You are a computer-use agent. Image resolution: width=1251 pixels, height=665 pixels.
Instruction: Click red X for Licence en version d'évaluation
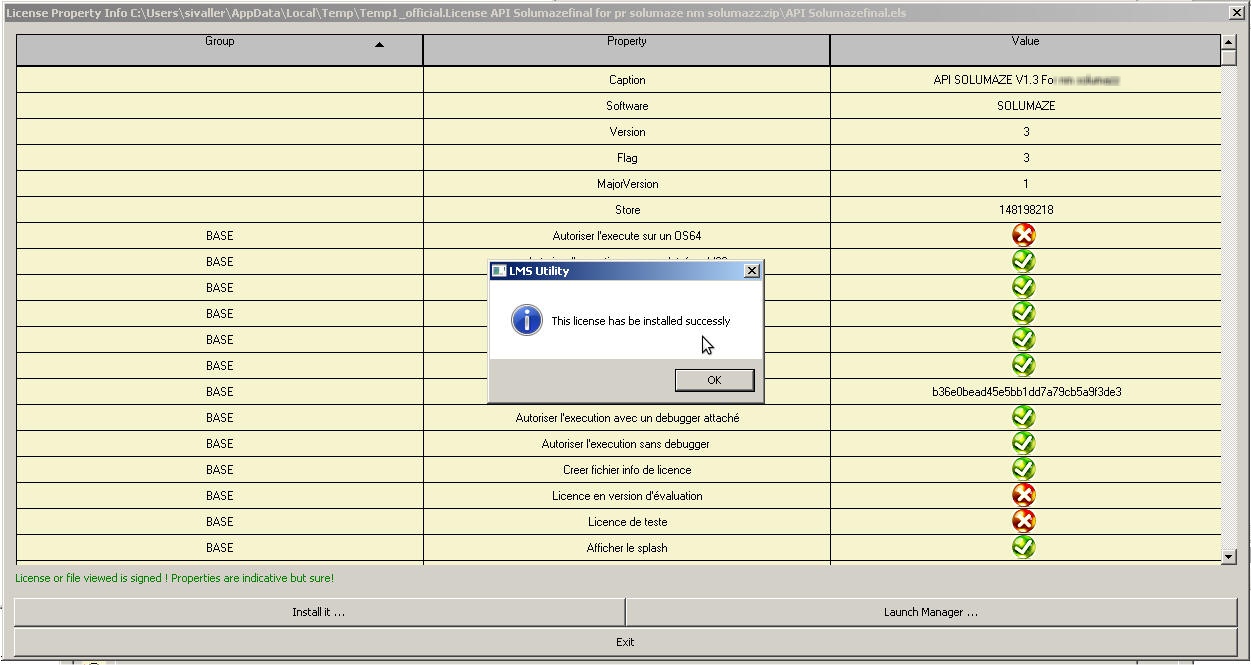click(1023, 495)
